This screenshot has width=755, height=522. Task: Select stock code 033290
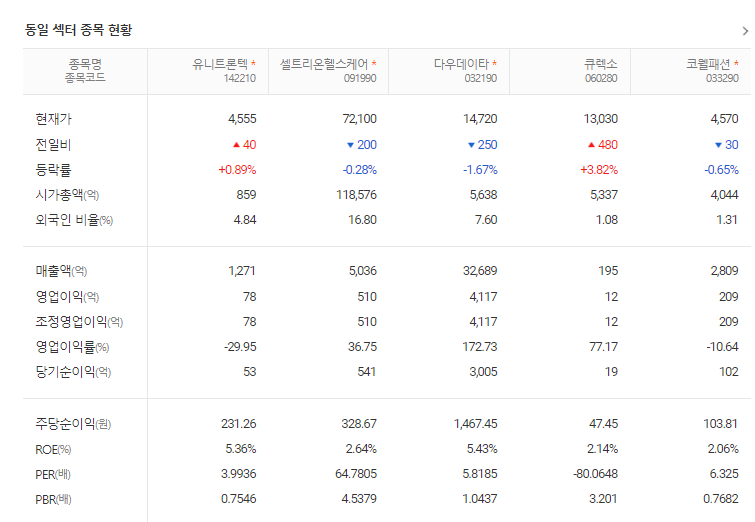click(x=722, y=78)
